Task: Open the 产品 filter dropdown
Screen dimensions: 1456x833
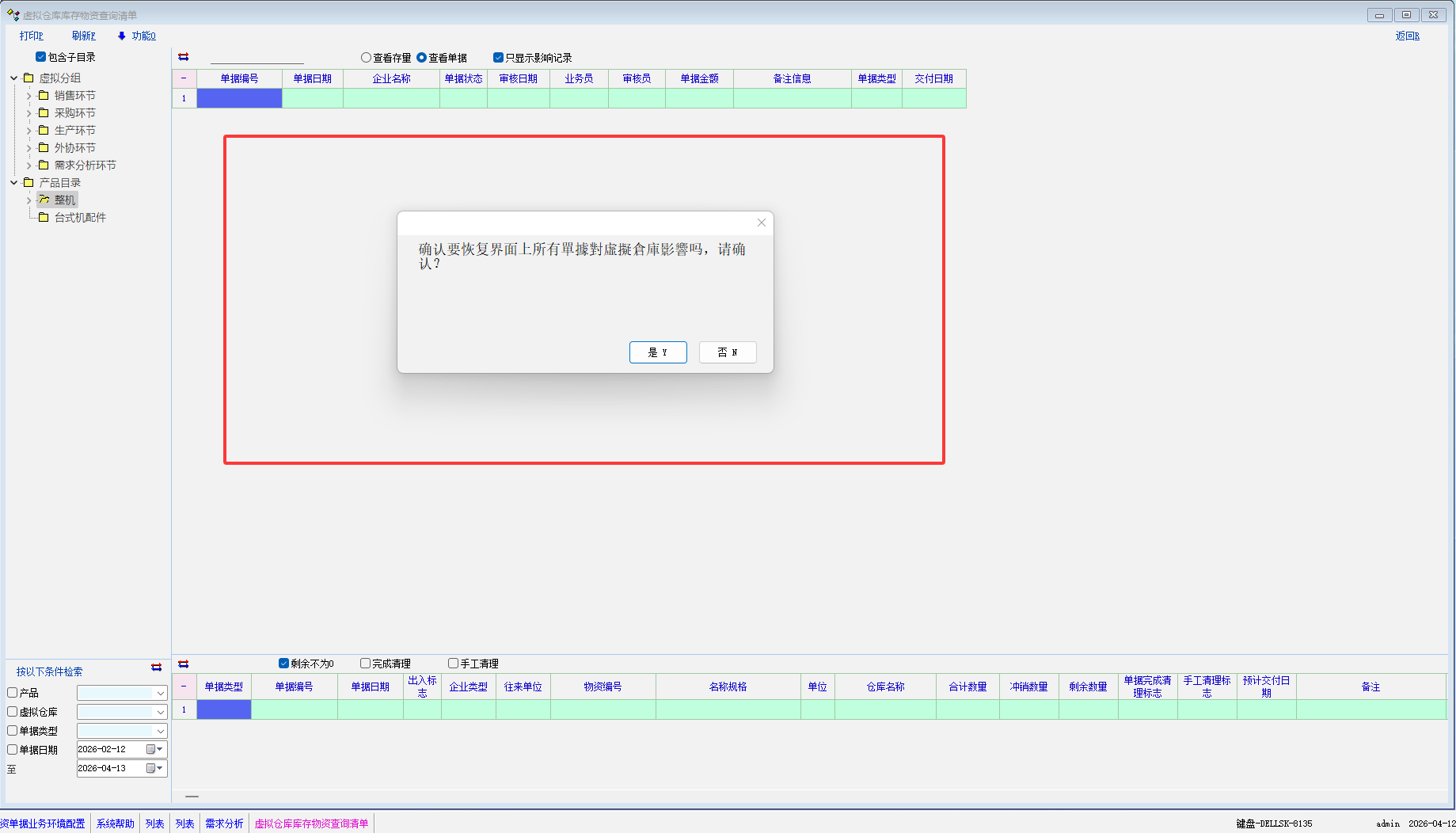Action: [x=160, y=693]
